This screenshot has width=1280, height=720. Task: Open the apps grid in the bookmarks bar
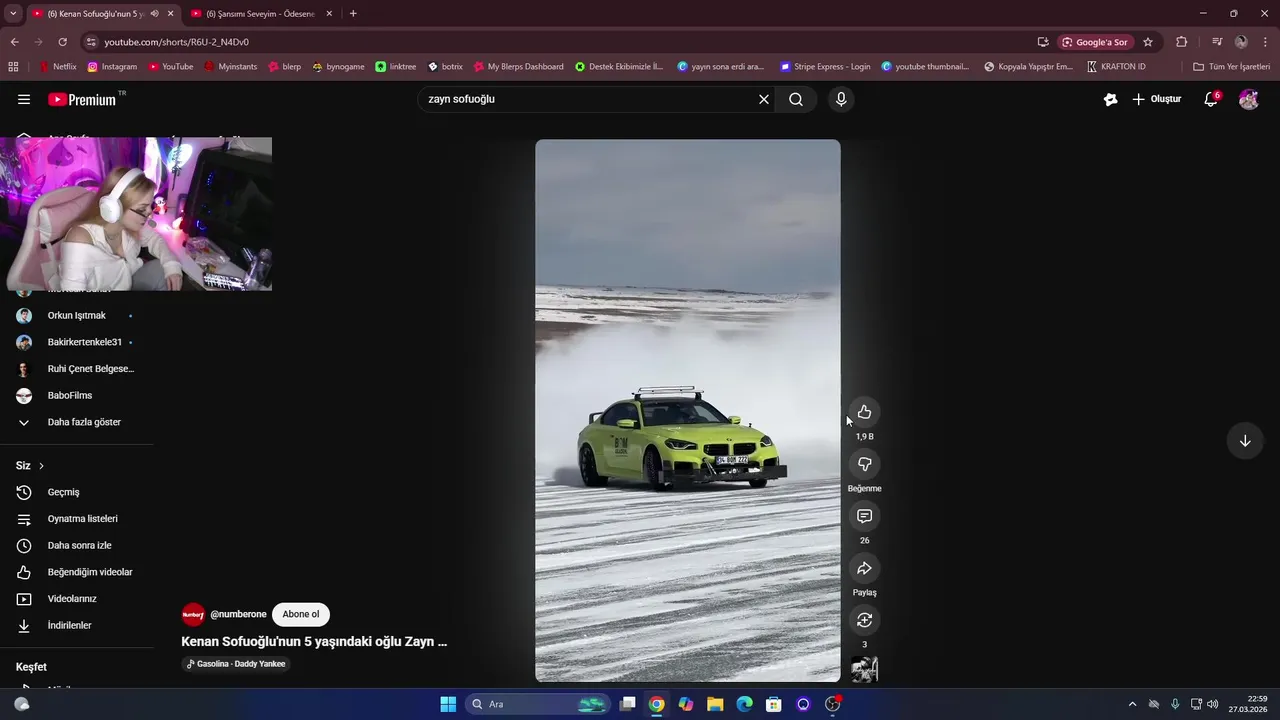click(x=13, y=67)
